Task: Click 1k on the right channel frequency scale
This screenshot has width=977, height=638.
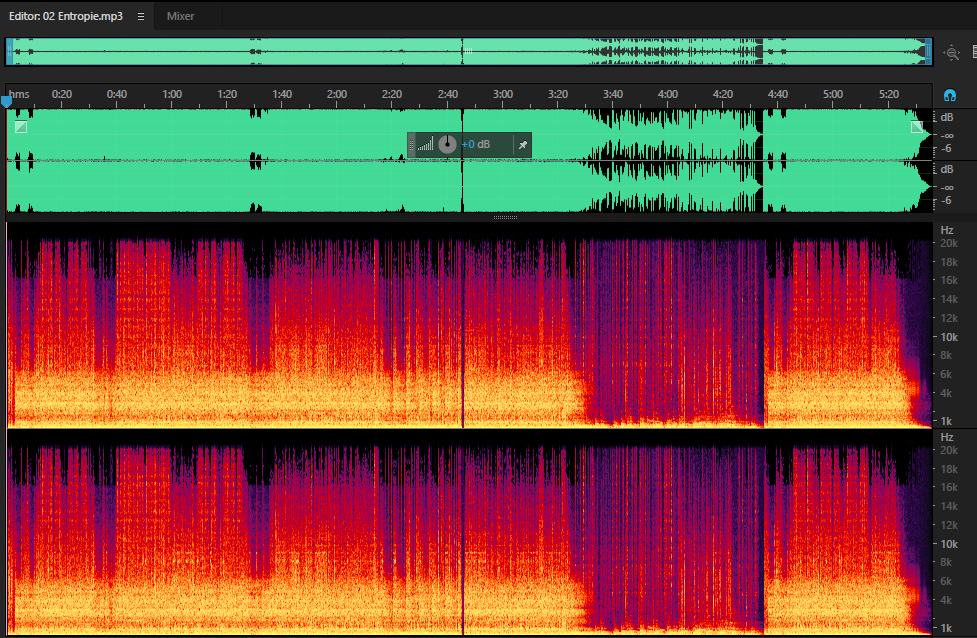Action: [x=946, y=628]
